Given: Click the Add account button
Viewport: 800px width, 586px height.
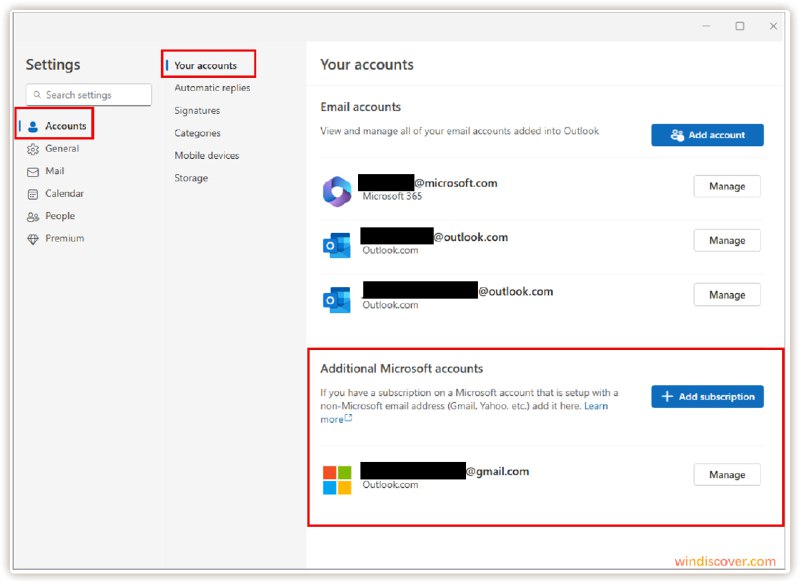Looking at the screenshot, I should pos(707,135).
